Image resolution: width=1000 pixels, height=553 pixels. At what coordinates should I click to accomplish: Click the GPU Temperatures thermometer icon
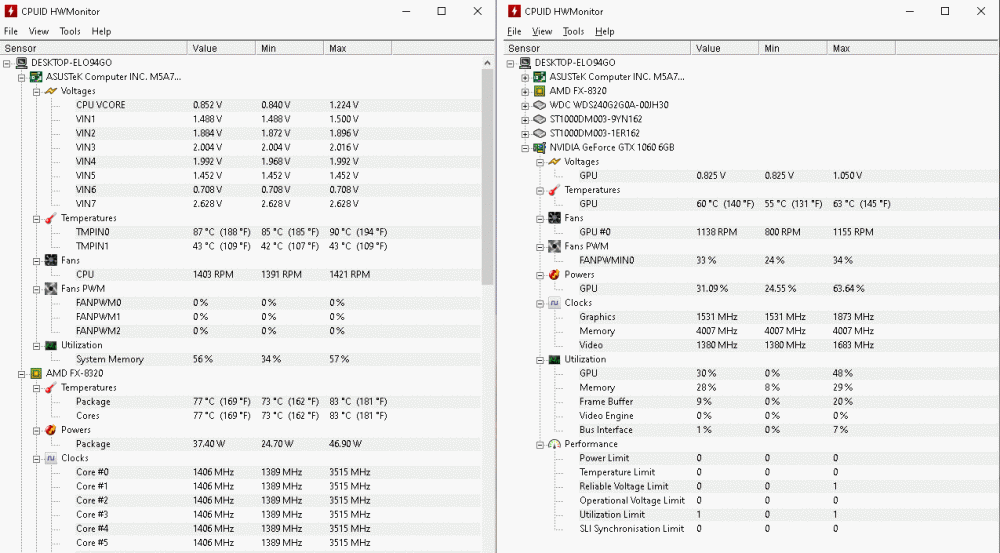553,190
